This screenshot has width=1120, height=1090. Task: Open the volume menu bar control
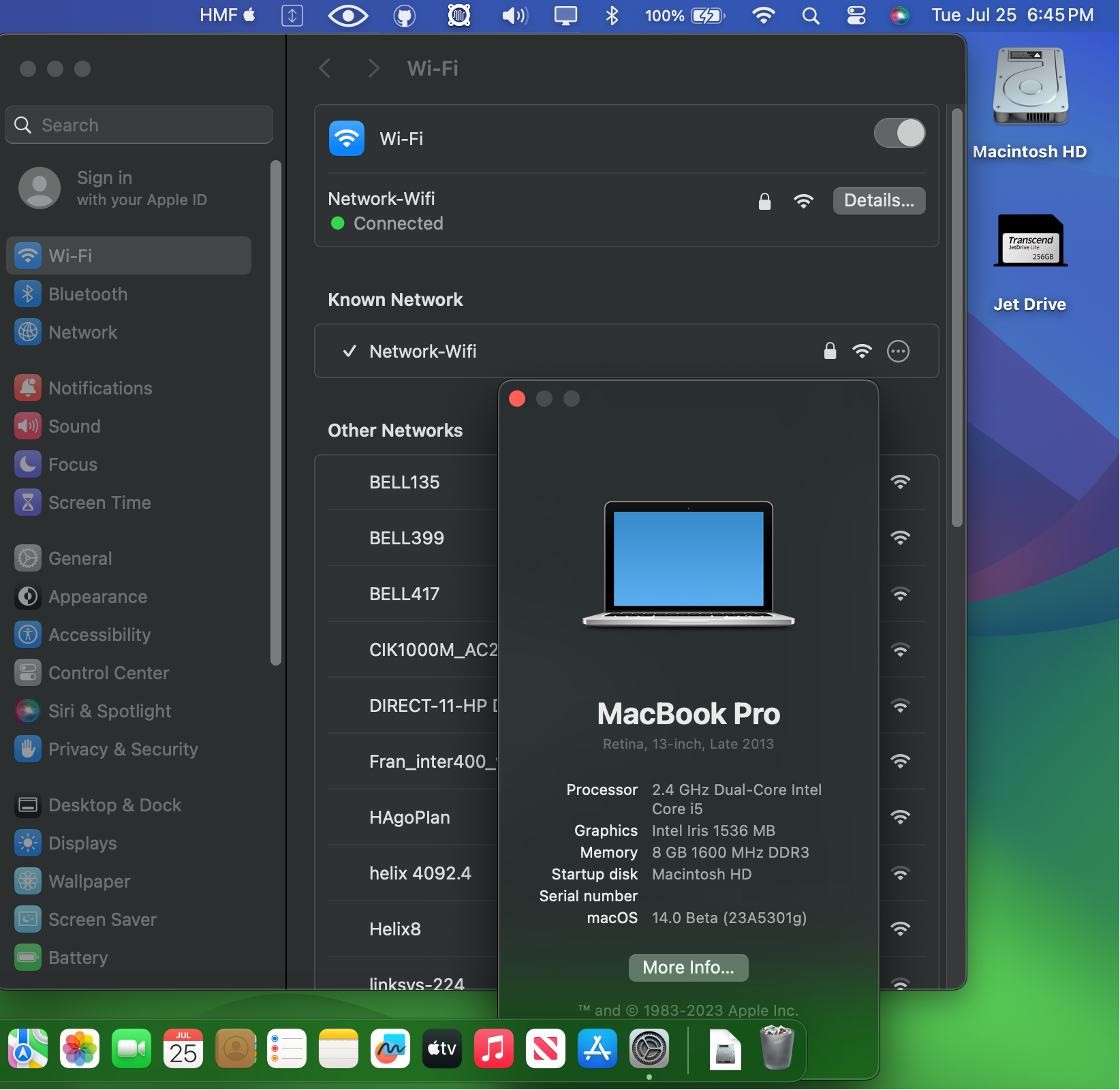point(514,16)
